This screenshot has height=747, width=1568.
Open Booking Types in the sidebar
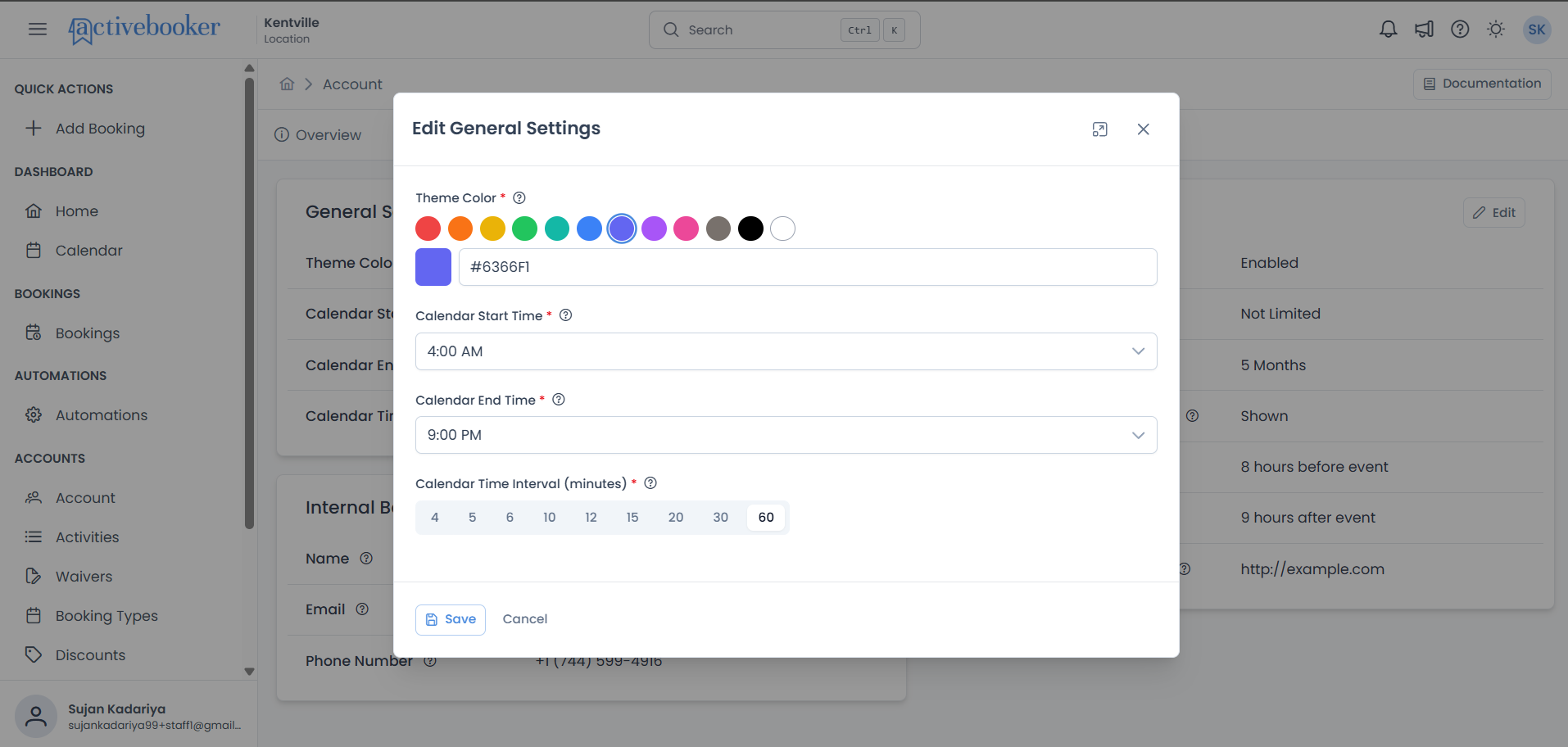point(106,616)
